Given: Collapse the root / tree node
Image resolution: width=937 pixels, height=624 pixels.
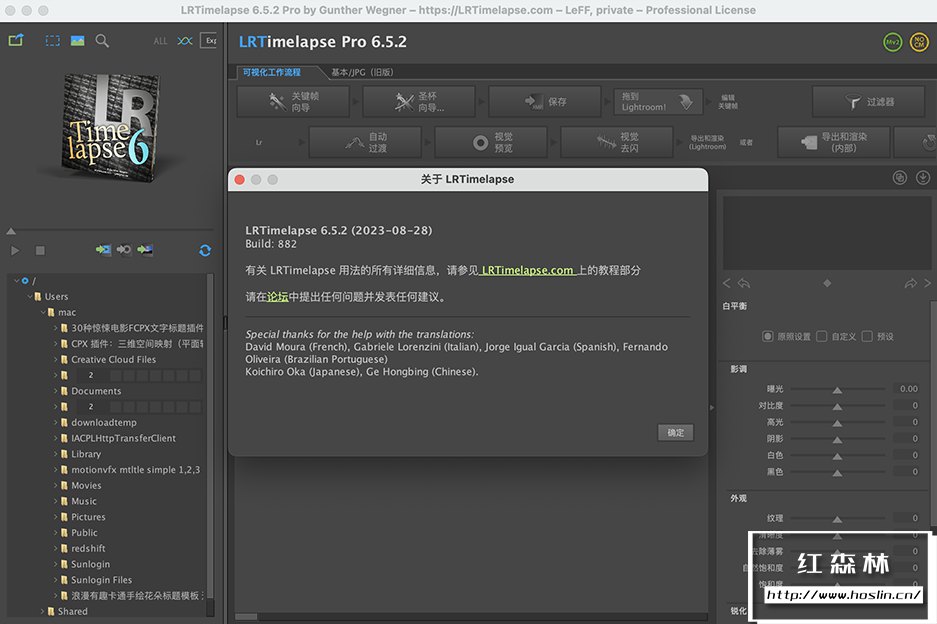Looking at the screenshot, I should pos(17,280).
